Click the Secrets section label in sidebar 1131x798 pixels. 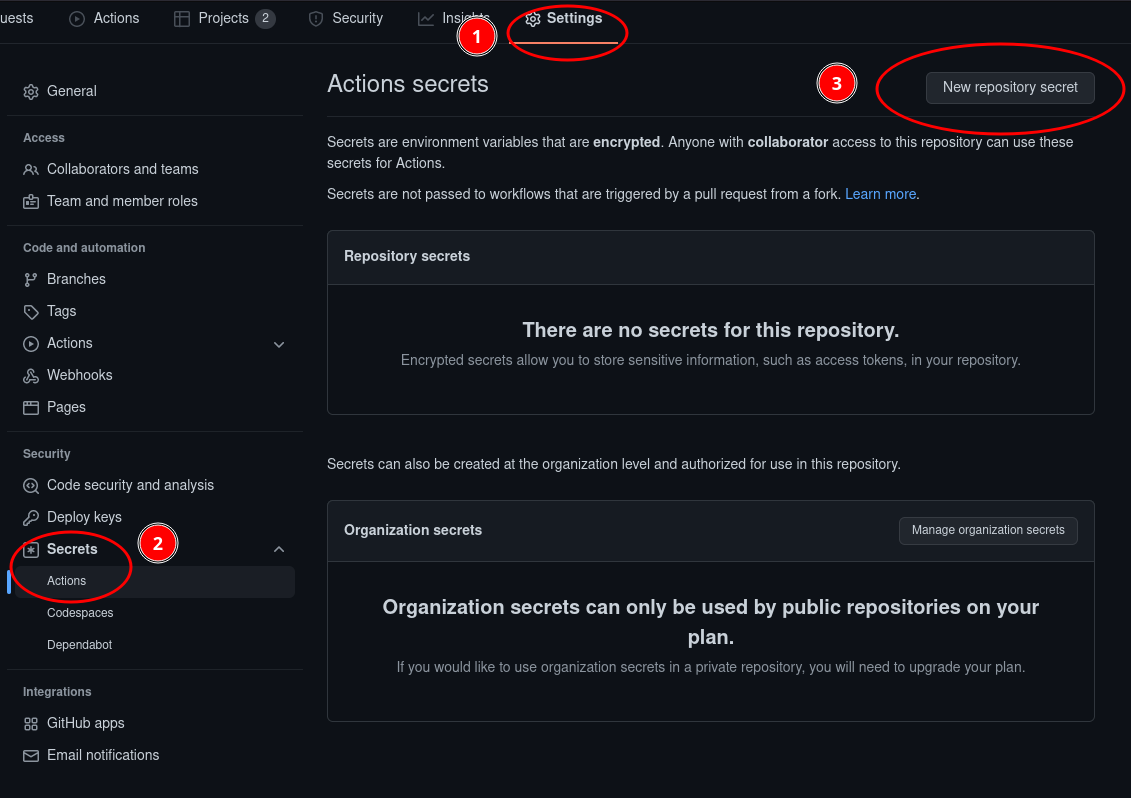pos(72,549)
